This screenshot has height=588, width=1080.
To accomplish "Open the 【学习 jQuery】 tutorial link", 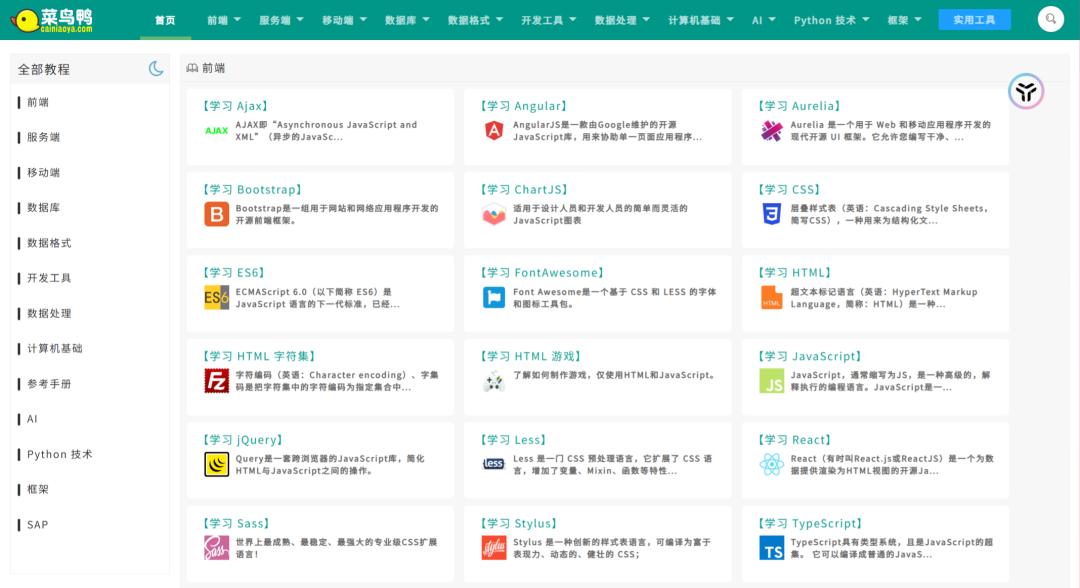I will (243, 440).
